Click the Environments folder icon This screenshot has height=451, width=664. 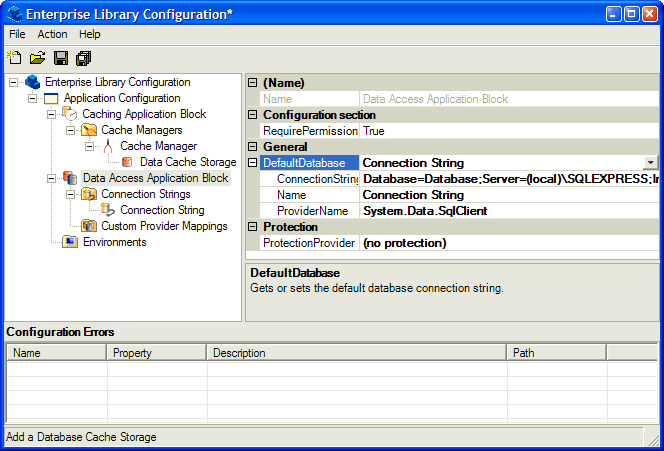[x=70, y=242]
